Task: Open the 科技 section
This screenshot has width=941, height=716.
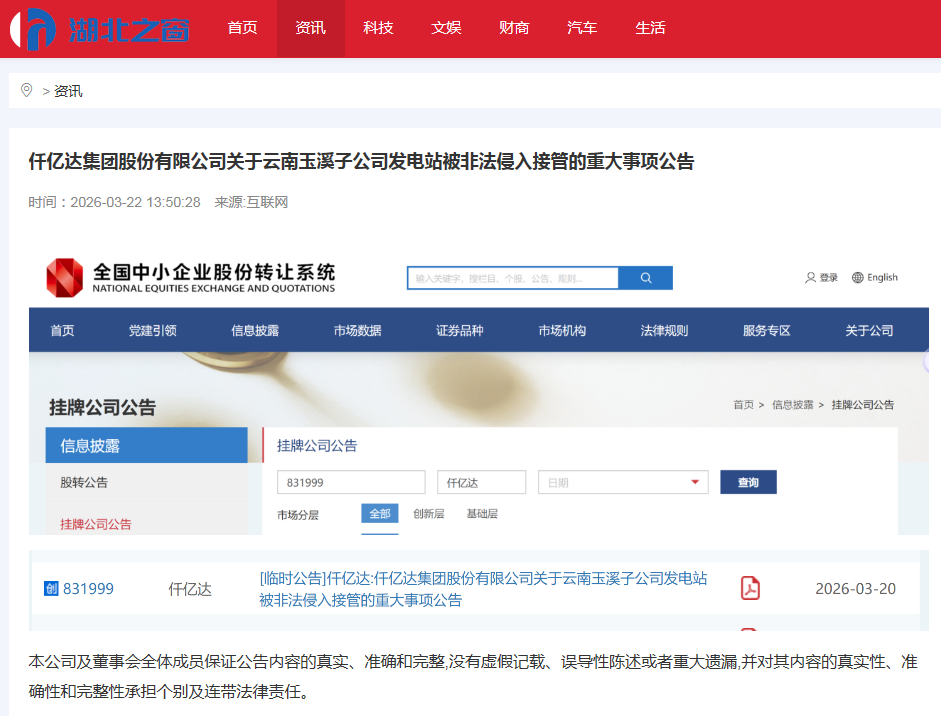Action: (378, 28)
